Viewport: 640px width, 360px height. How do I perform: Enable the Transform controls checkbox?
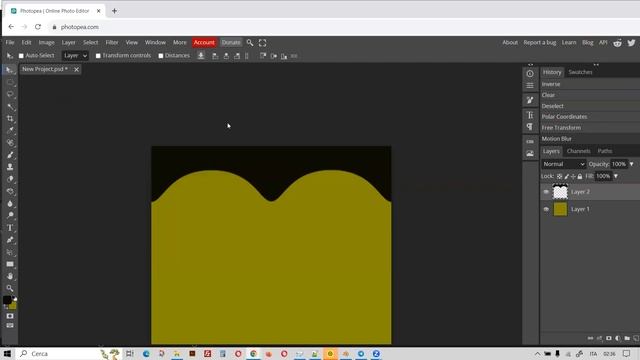pos(98,56)
